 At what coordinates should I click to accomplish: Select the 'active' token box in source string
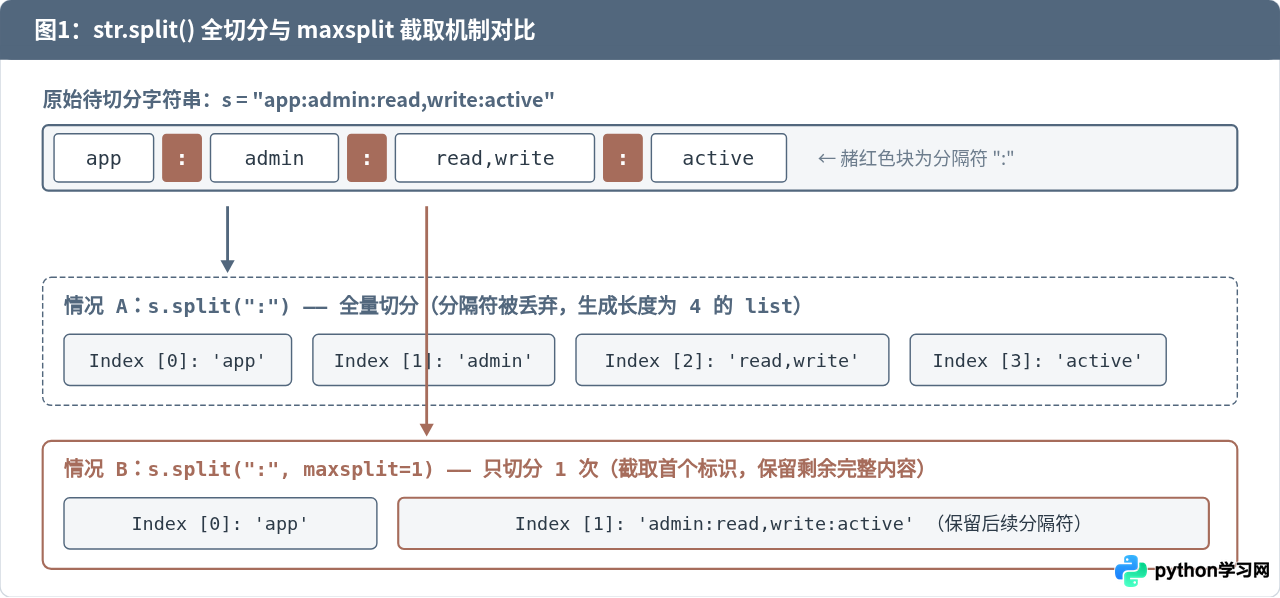[x=718, y=158]
